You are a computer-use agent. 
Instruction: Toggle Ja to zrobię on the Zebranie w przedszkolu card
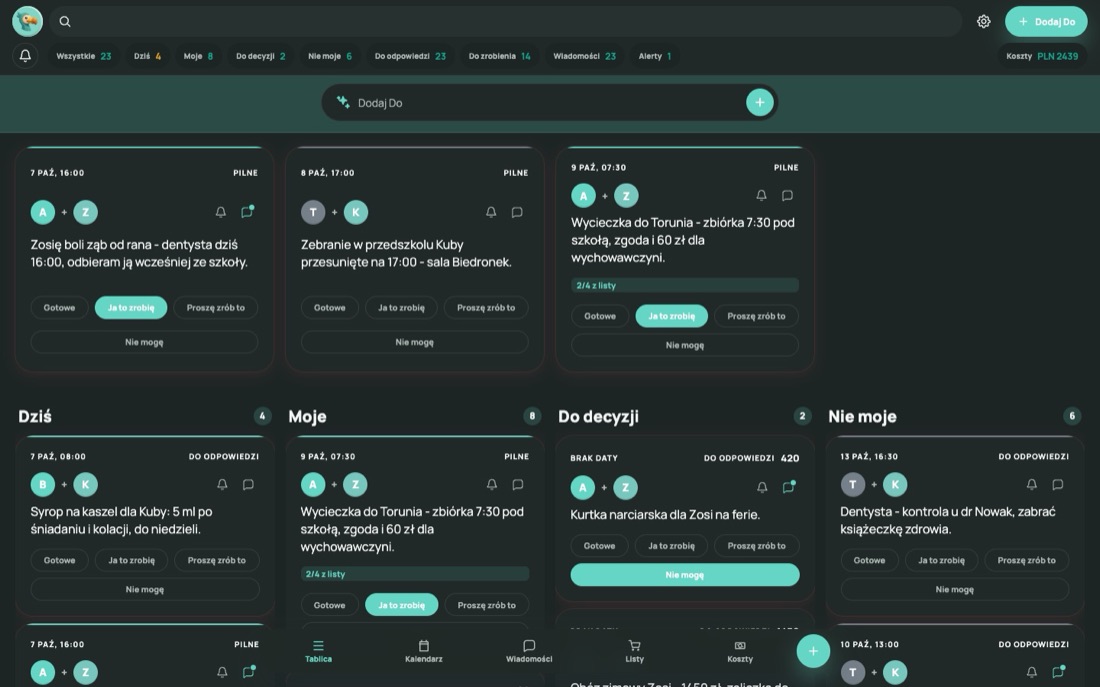[401, 307]
